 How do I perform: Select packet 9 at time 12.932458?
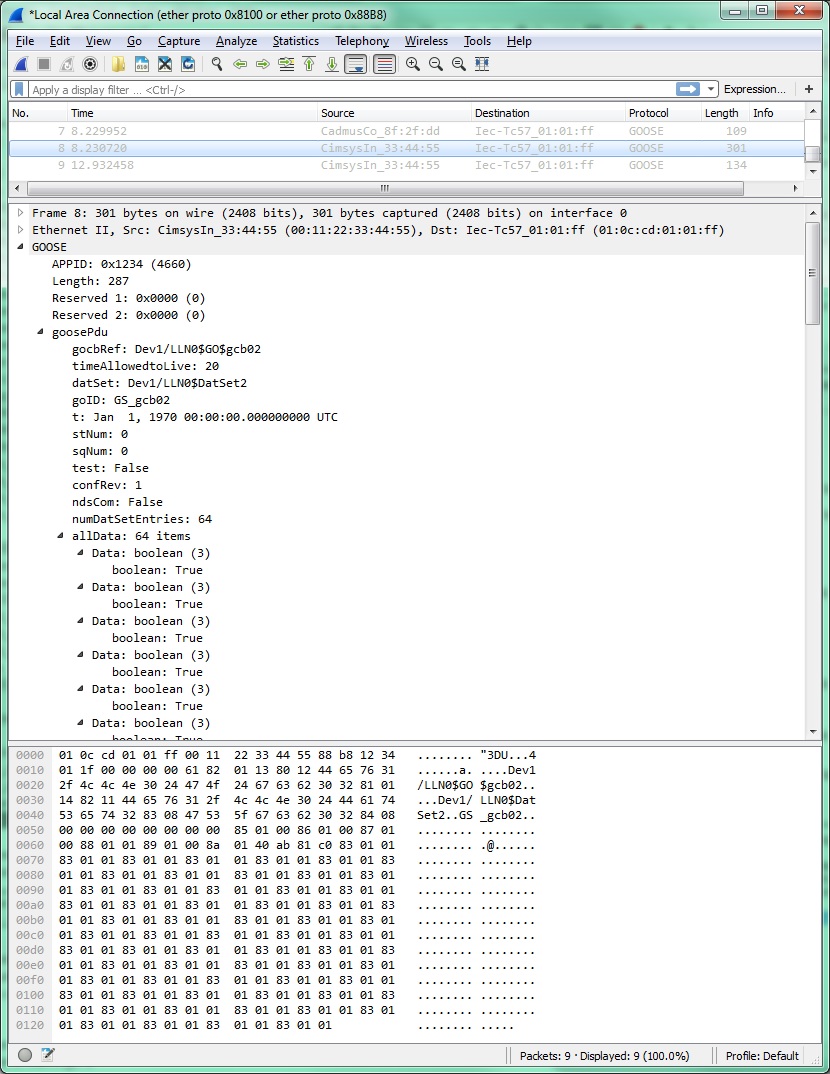[x=407, y=165]
